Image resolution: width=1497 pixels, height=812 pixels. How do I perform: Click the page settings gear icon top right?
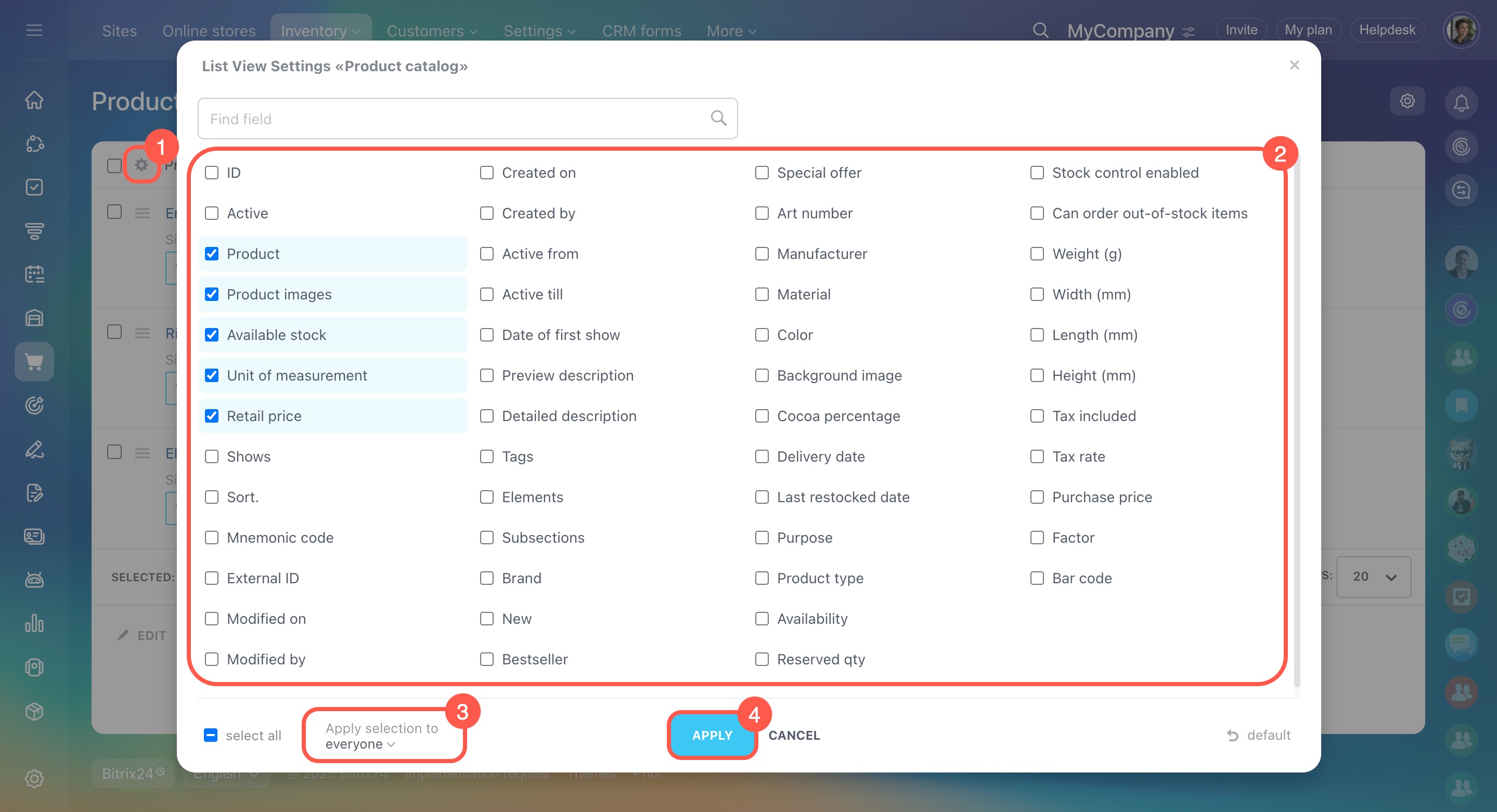[1407, 101]
